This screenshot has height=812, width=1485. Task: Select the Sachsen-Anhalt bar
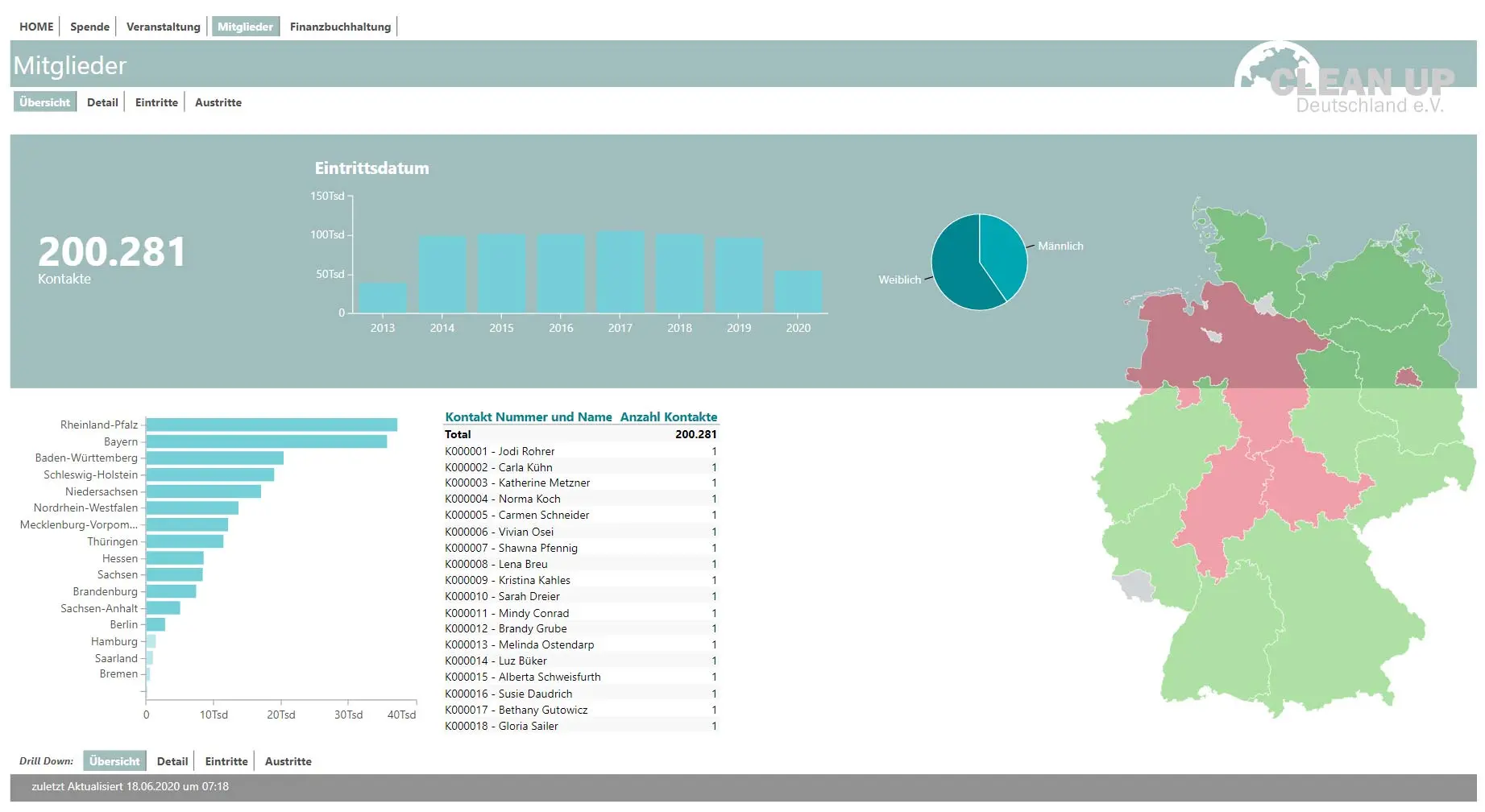click(163, 608)
